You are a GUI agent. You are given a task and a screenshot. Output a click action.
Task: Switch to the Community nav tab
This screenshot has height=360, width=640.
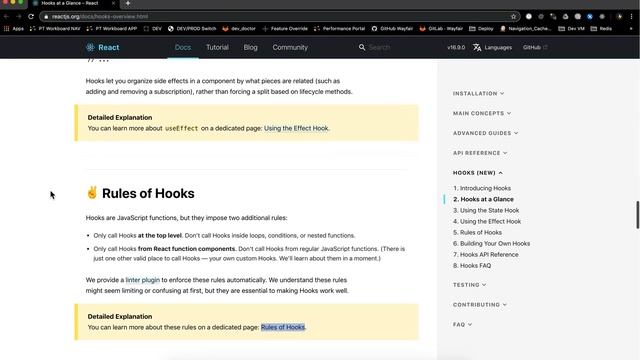[x=290, y=47]
